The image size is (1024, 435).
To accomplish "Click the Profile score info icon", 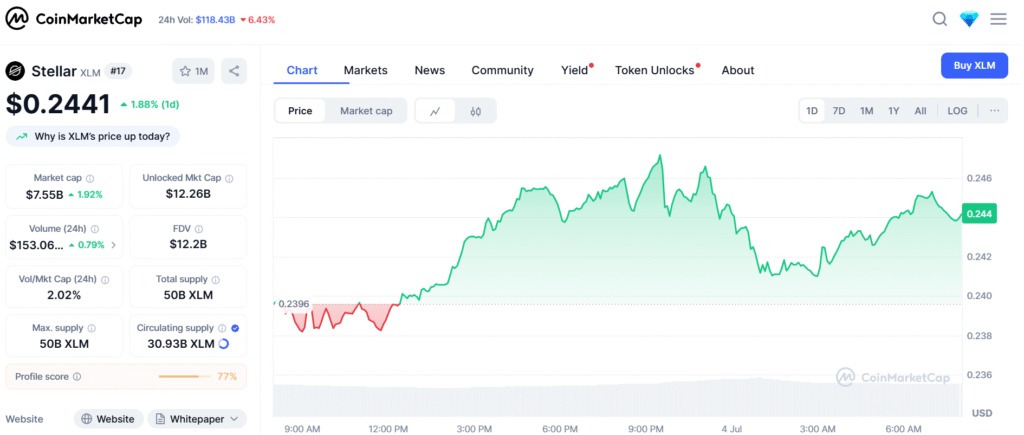I will click(x=77, y=377).
